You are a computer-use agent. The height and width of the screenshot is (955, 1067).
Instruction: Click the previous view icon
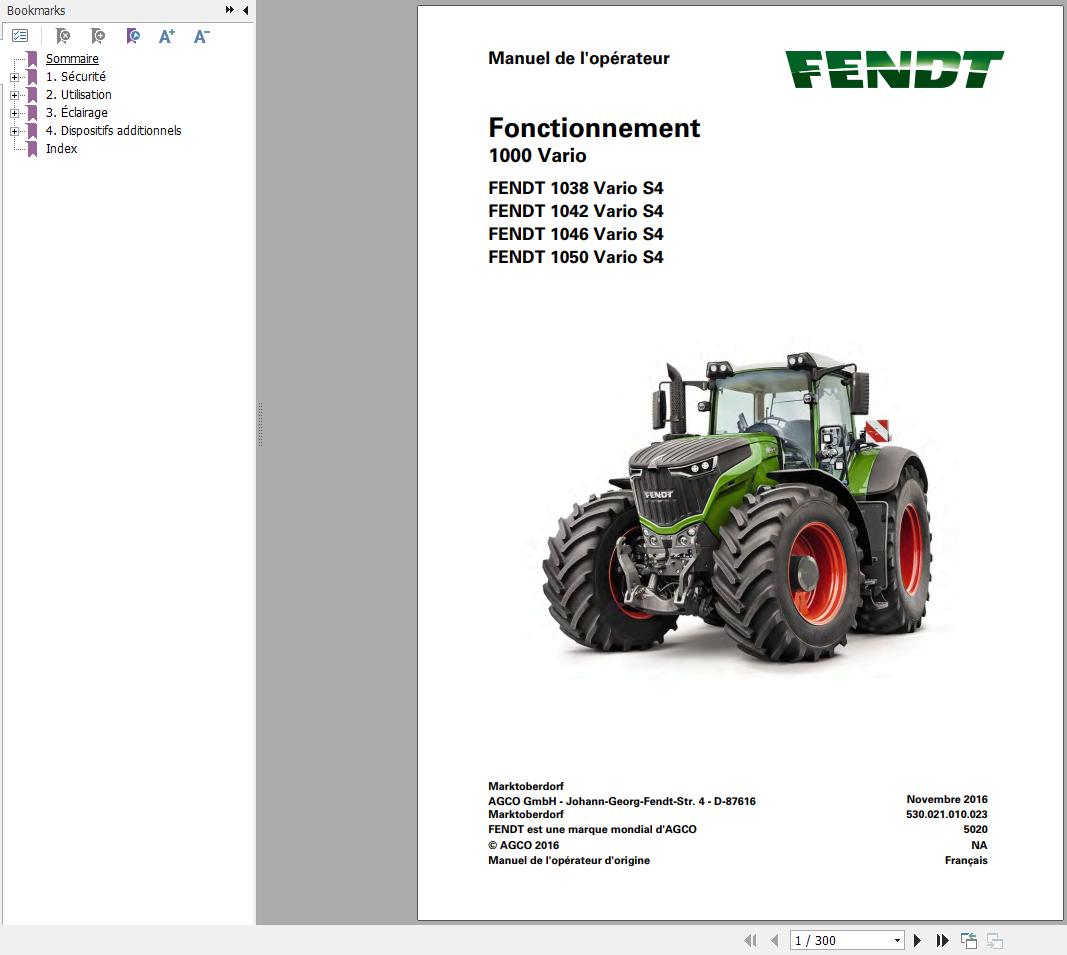(968, 941)
